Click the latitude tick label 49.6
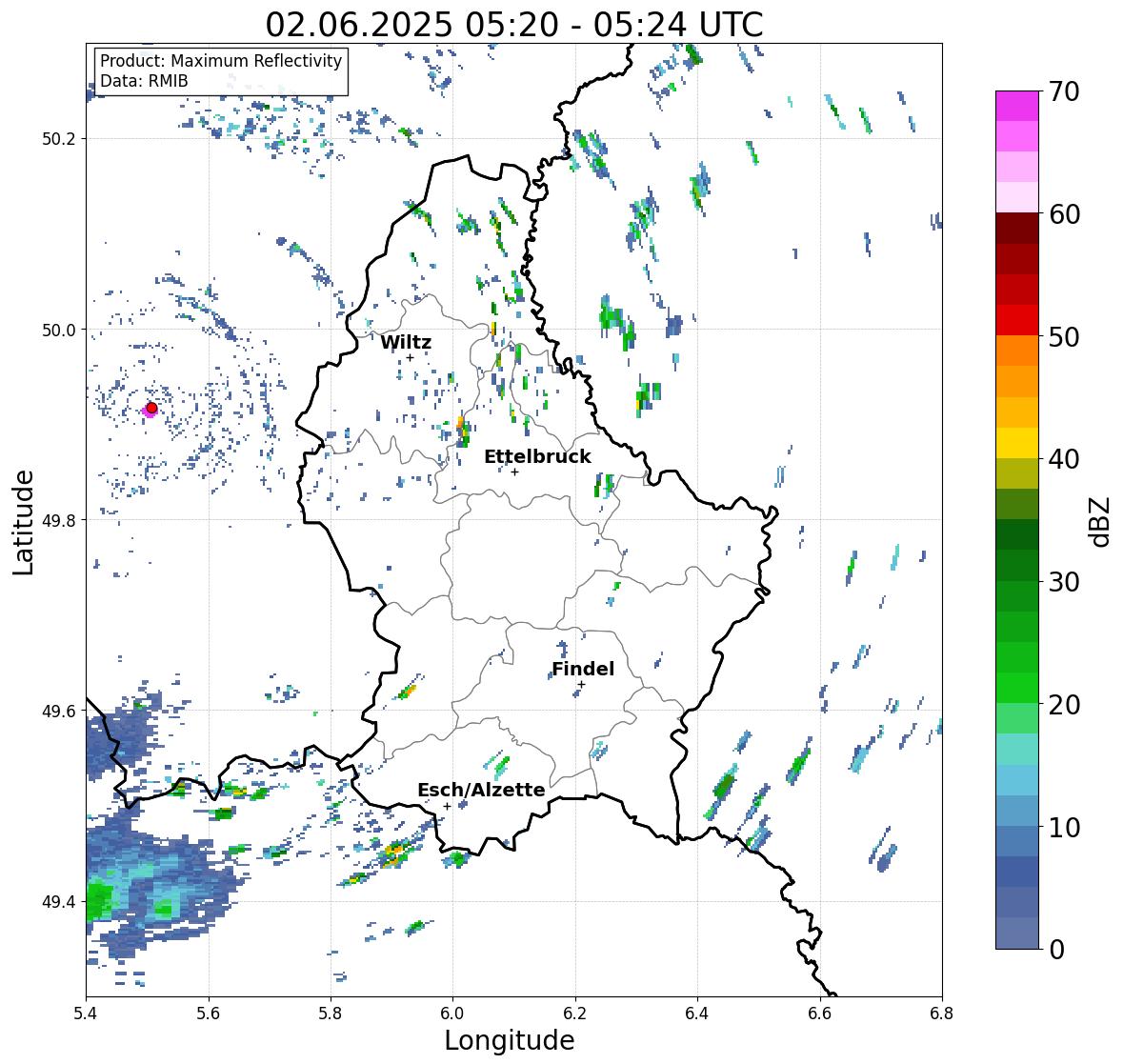 coord(59,711)
